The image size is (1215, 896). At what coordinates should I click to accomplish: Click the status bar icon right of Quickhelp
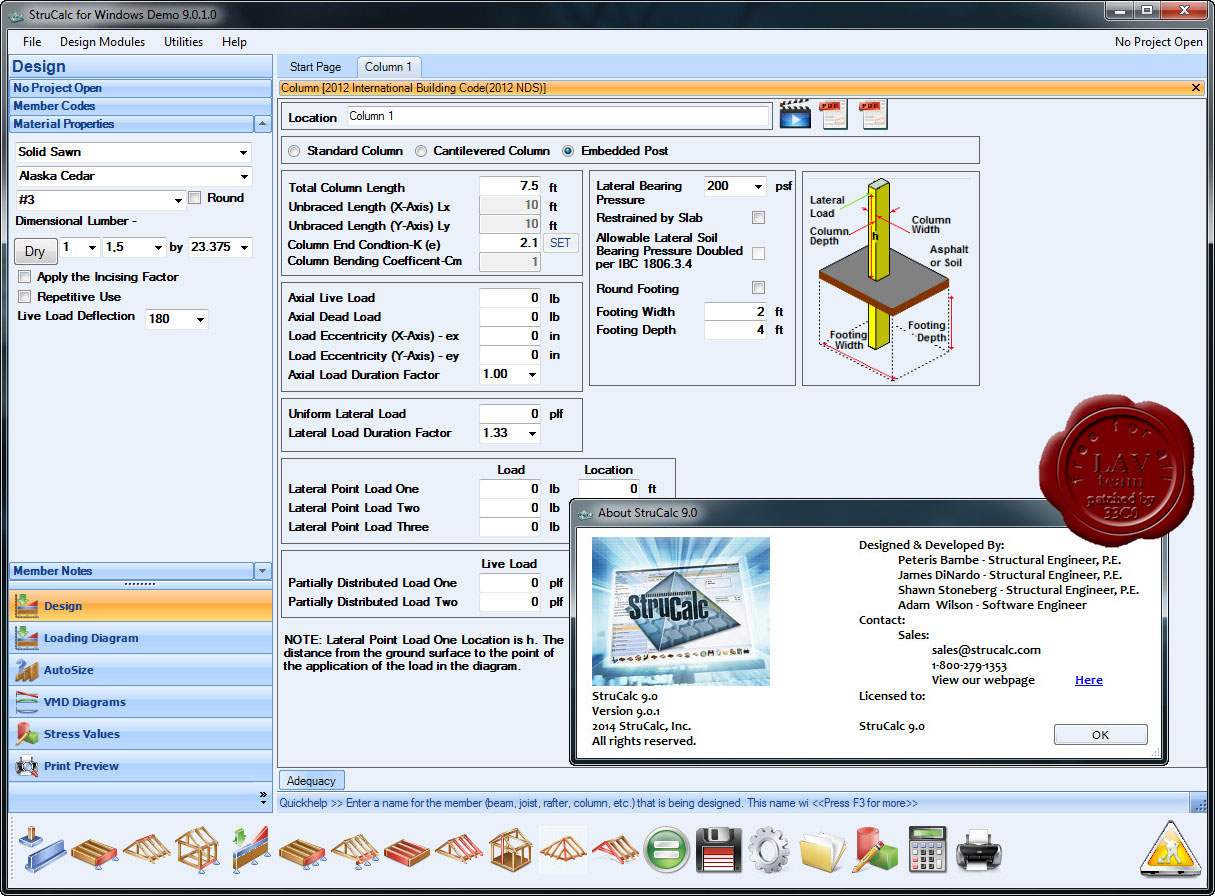pos(1198,803)
